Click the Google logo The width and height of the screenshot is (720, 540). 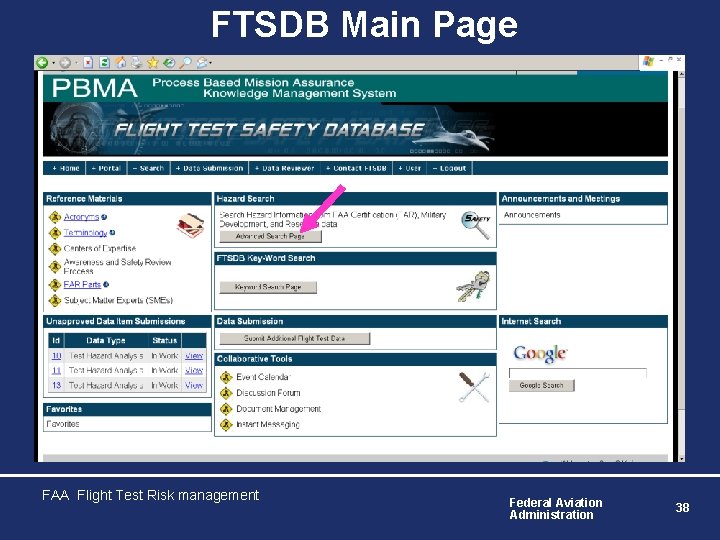click(540, 354)
